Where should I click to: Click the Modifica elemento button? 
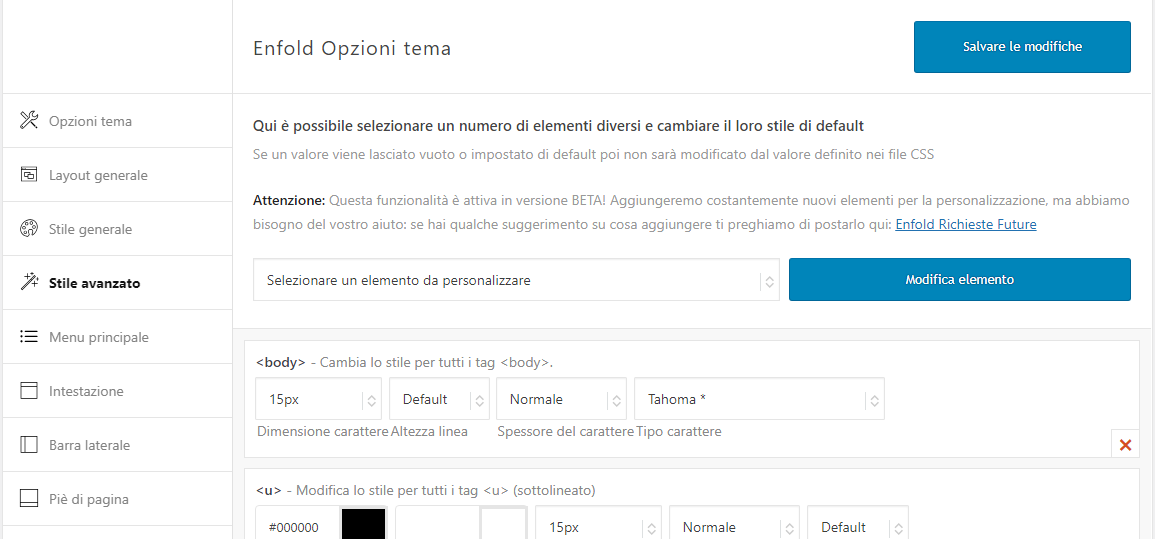[x=959, y=280]
